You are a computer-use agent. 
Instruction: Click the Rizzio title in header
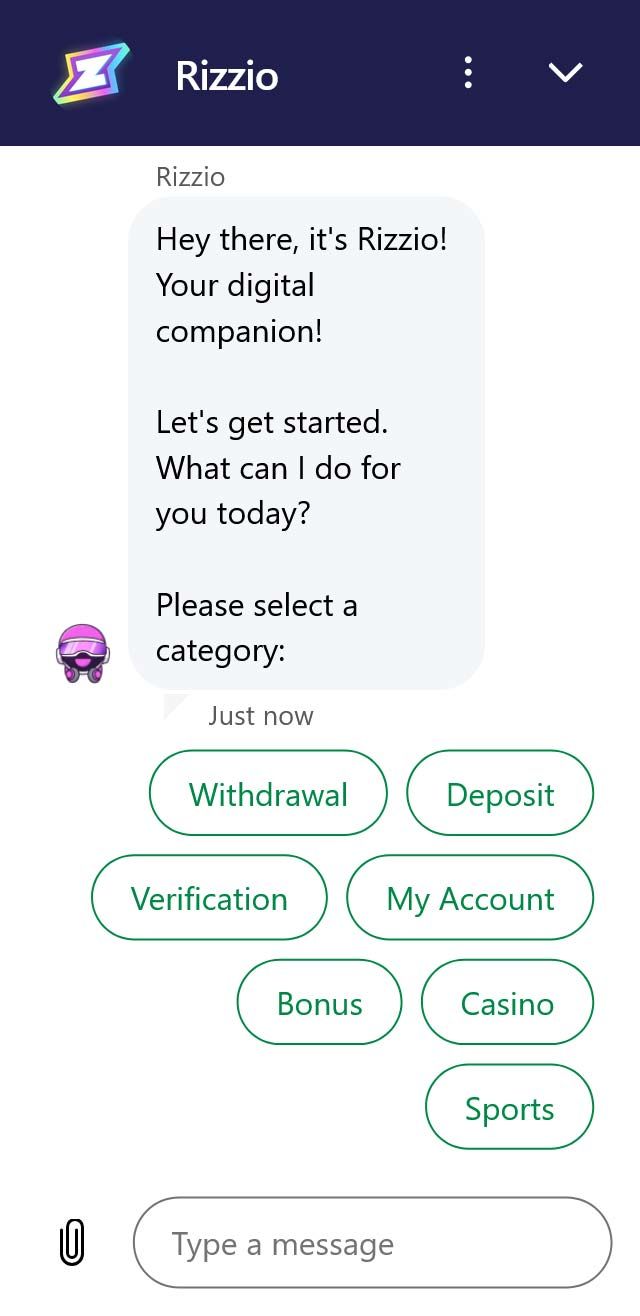[227, 76]
